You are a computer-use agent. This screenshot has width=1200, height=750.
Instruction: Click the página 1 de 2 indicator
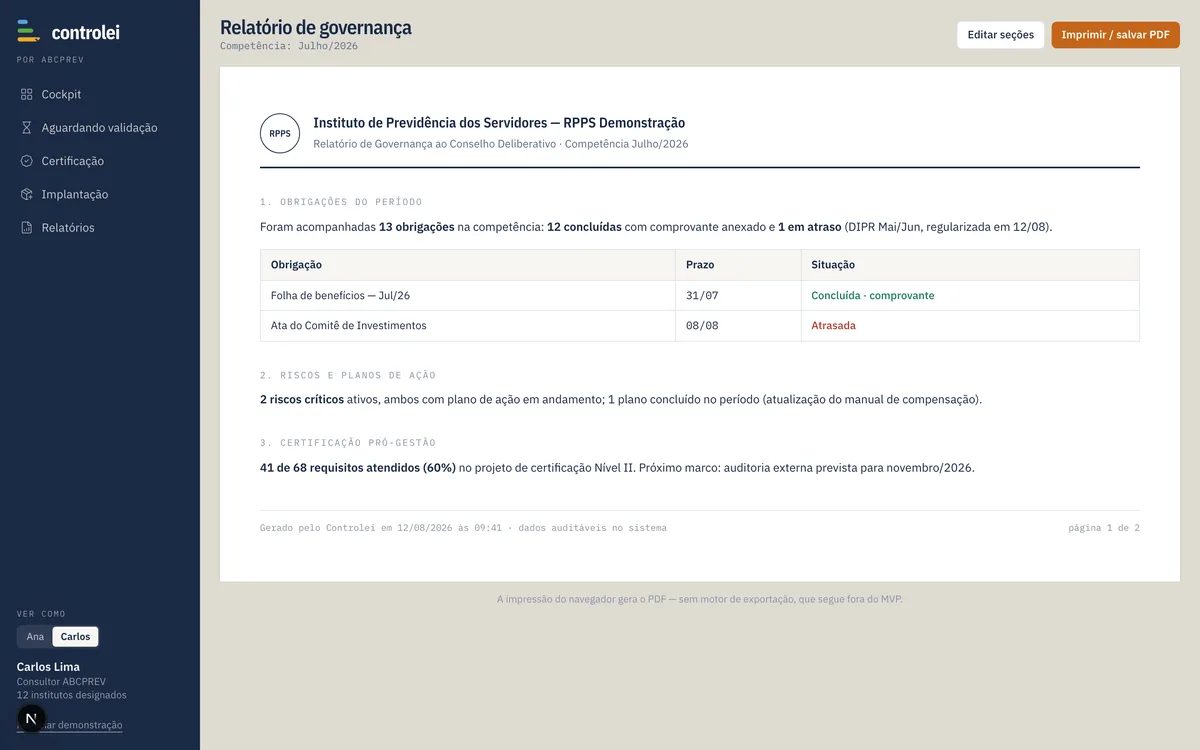1104,528
